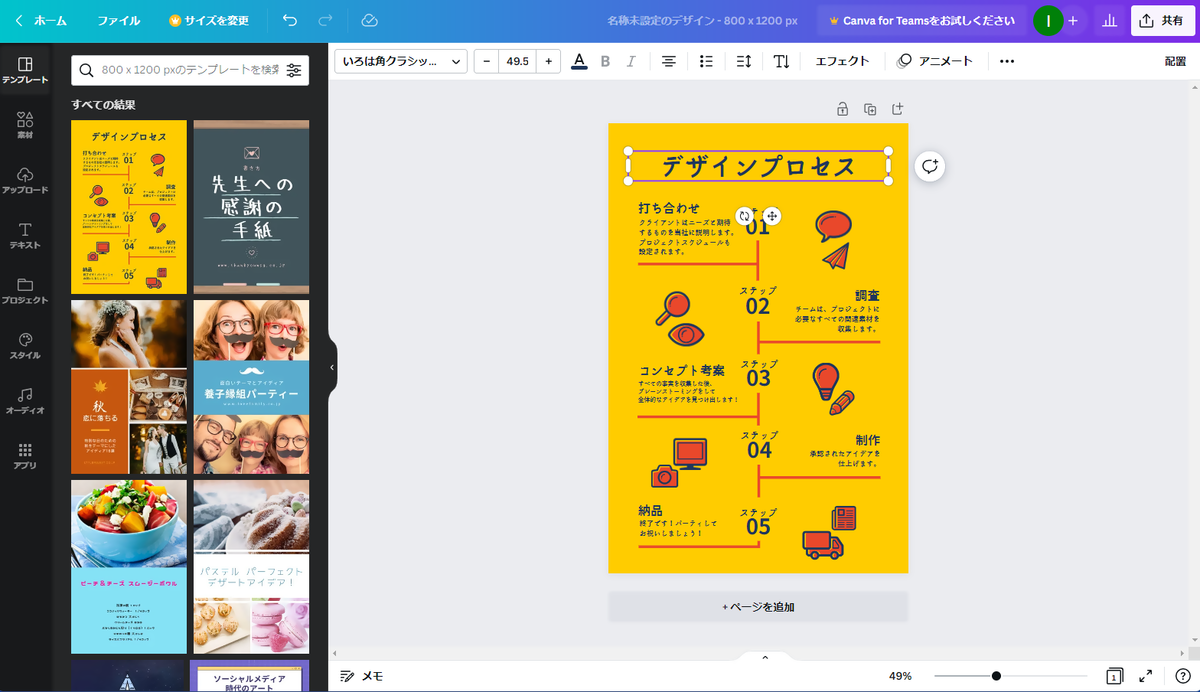Click the 共有 share button
The width and height of the screenshot is (1200, 692).
click(1163, 20)
